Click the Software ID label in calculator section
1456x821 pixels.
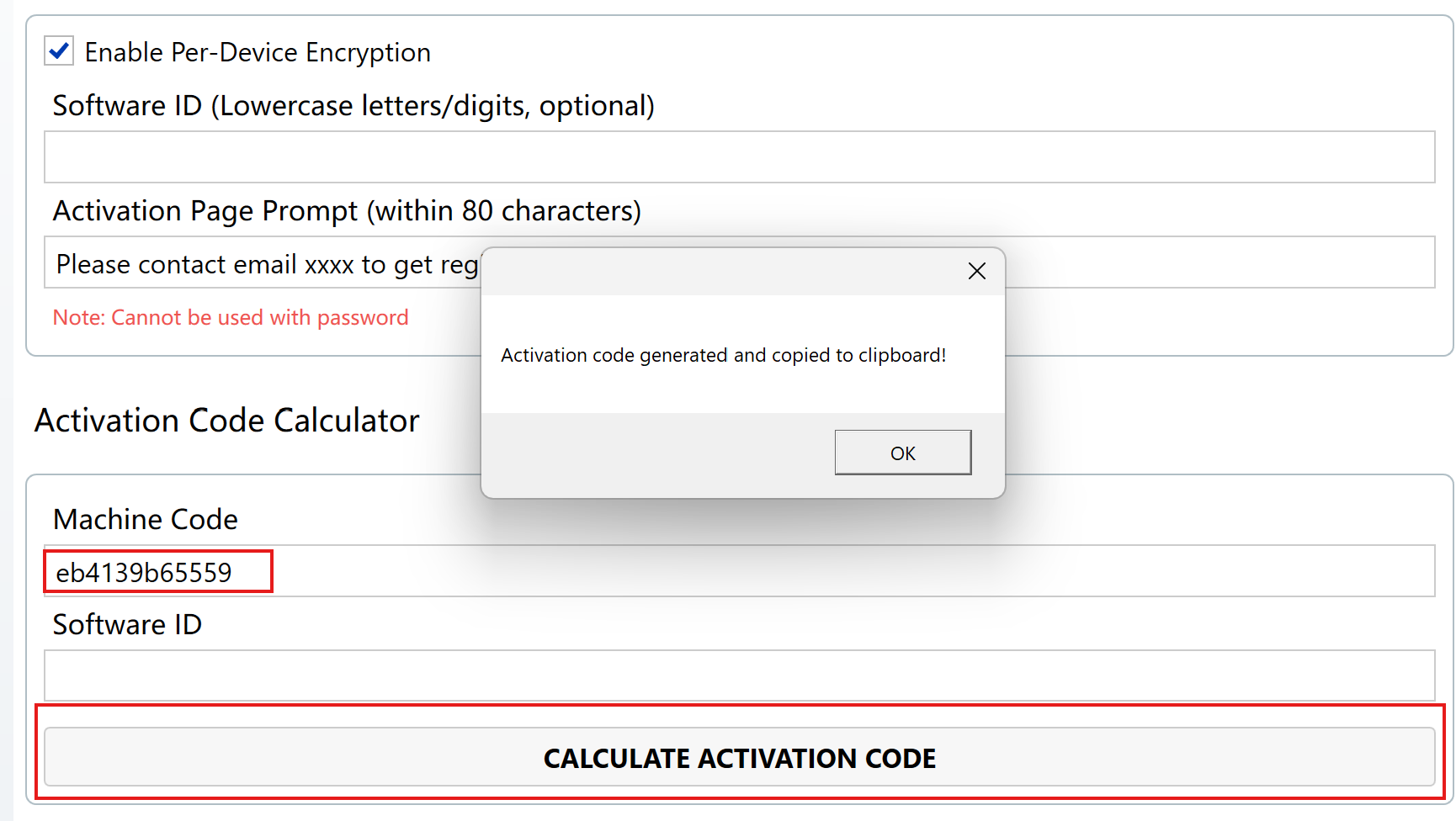pyautogui.click(x=127, y=625)
